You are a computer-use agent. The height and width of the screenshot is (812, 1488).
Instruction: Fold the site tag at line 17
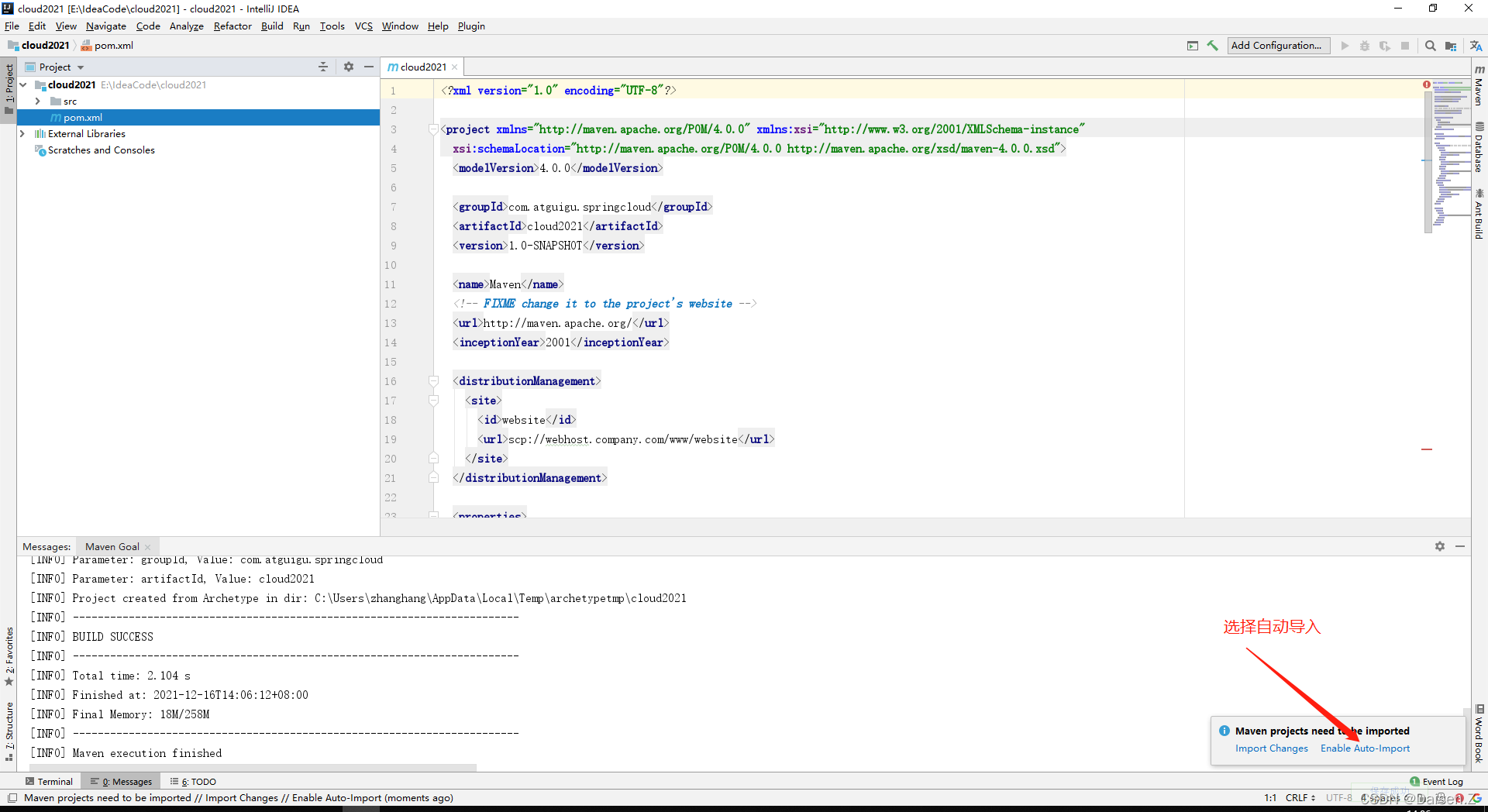pos(434,401)
